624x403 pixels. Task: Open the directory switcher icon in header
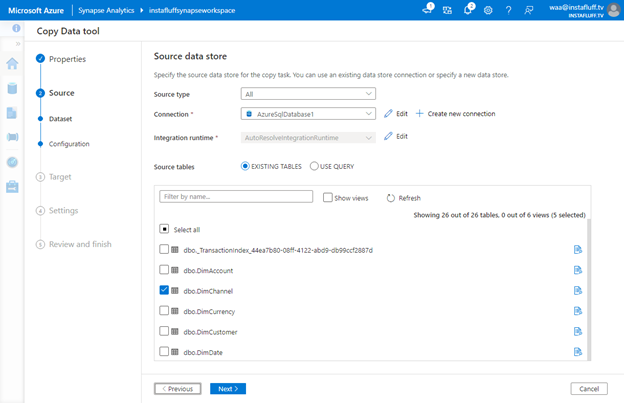pyautogui.click(x=447, y=10)
